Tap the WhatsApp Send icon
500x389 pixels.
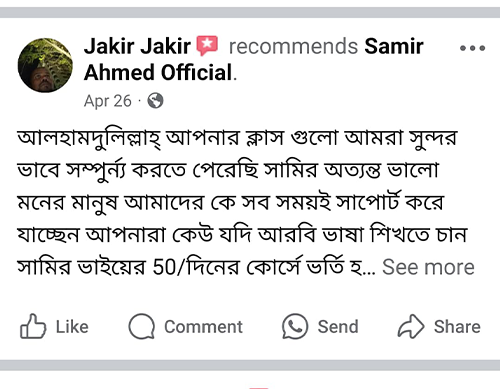(x=295, y=326)
